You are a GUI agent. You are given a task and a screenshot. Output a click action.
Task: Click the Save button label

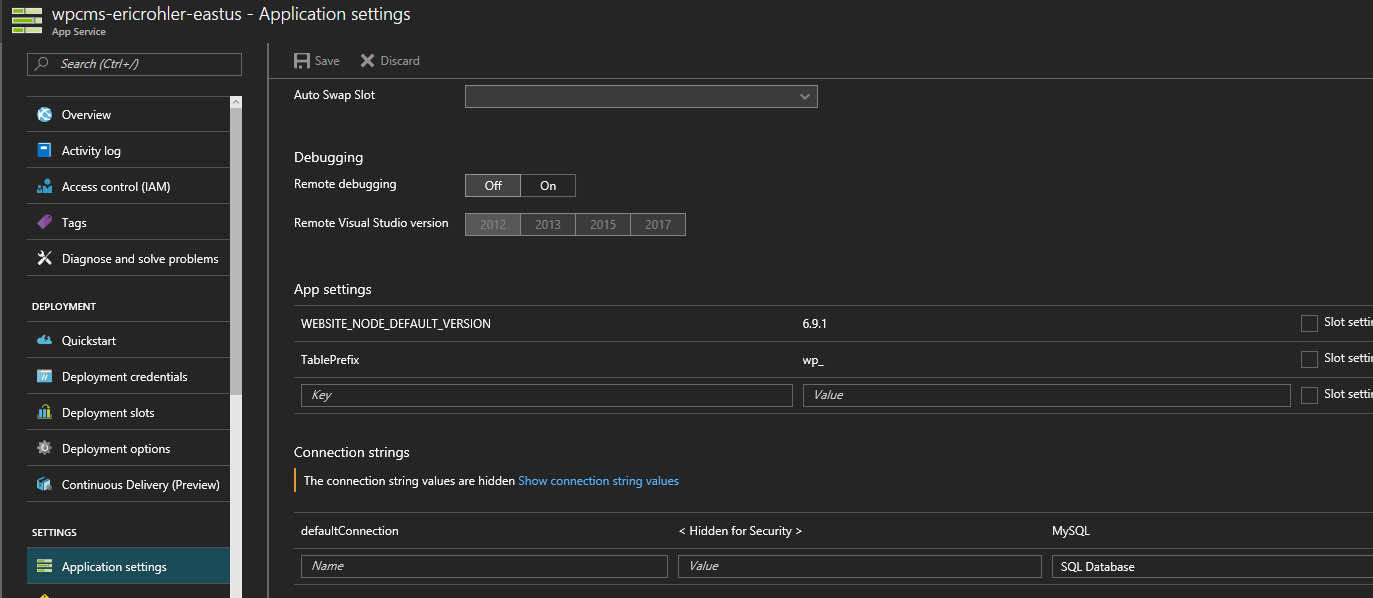(x=327, y=61)
